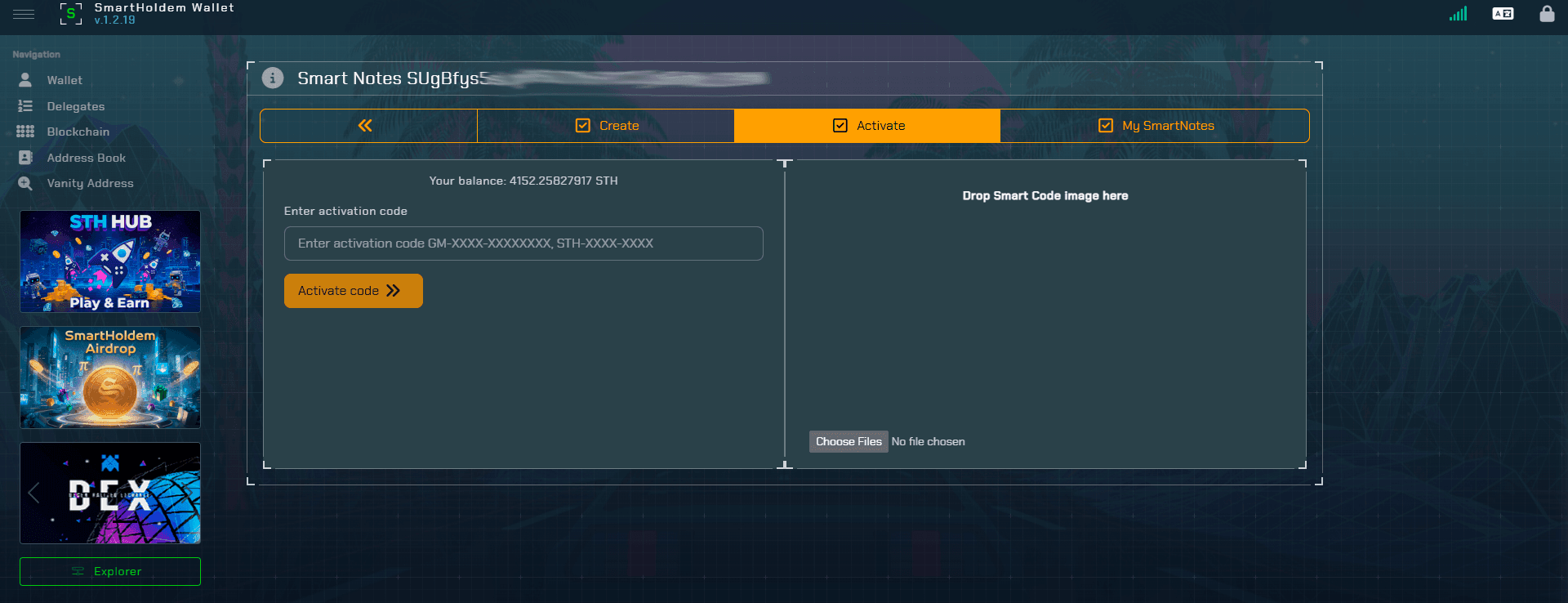Click the version text v.1.2.19
The height and width of the screenshot is (603, 1568).
click(x=114, y=20)
